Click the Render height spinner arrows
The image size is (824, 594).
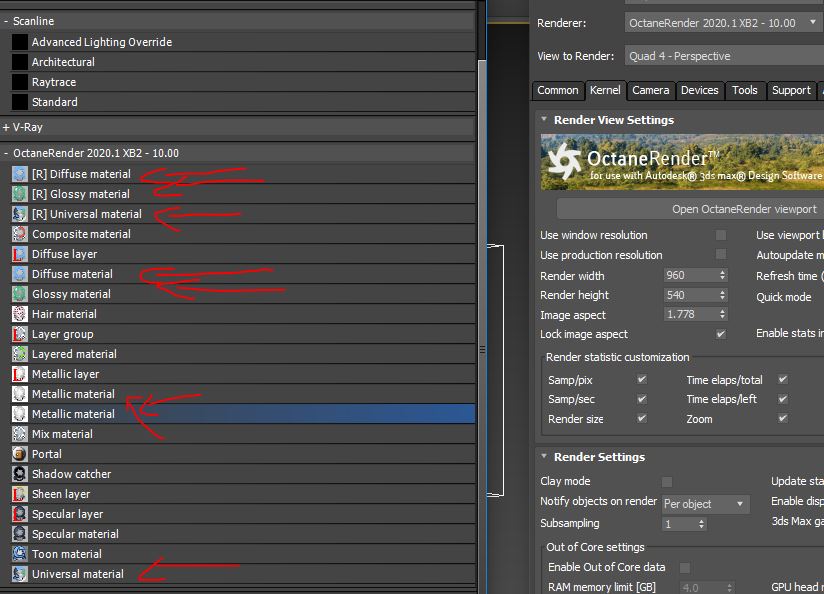click(x=723, y=295)
